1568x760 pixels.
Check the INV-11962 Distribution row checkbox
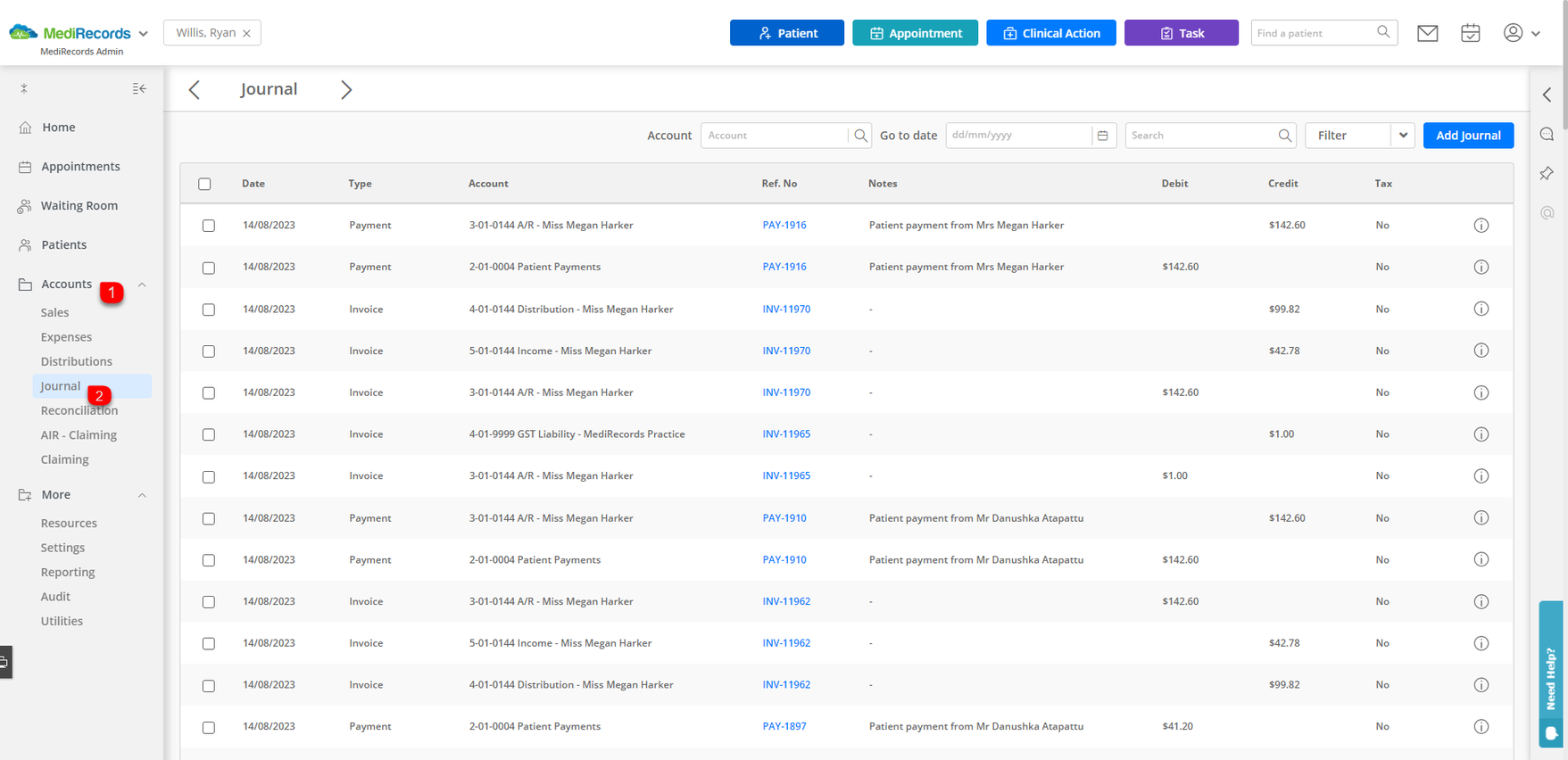209,685
